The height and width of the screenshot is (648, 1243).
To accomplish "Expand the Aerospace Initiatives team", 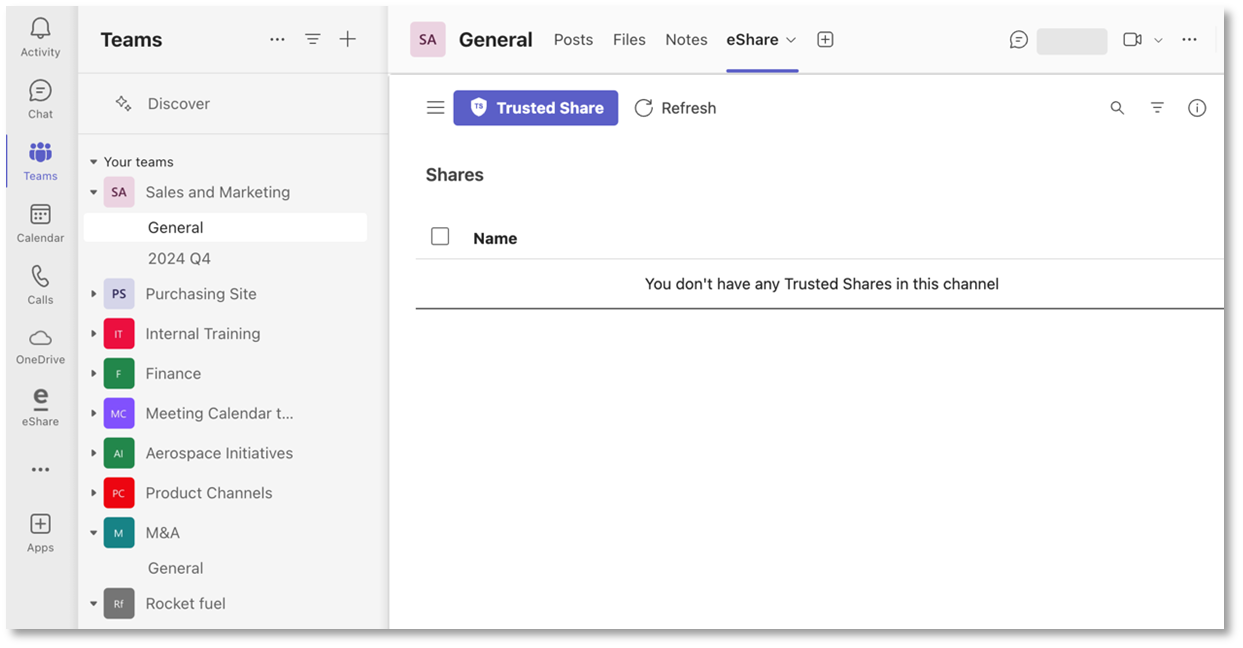I will tap(94, 453).
